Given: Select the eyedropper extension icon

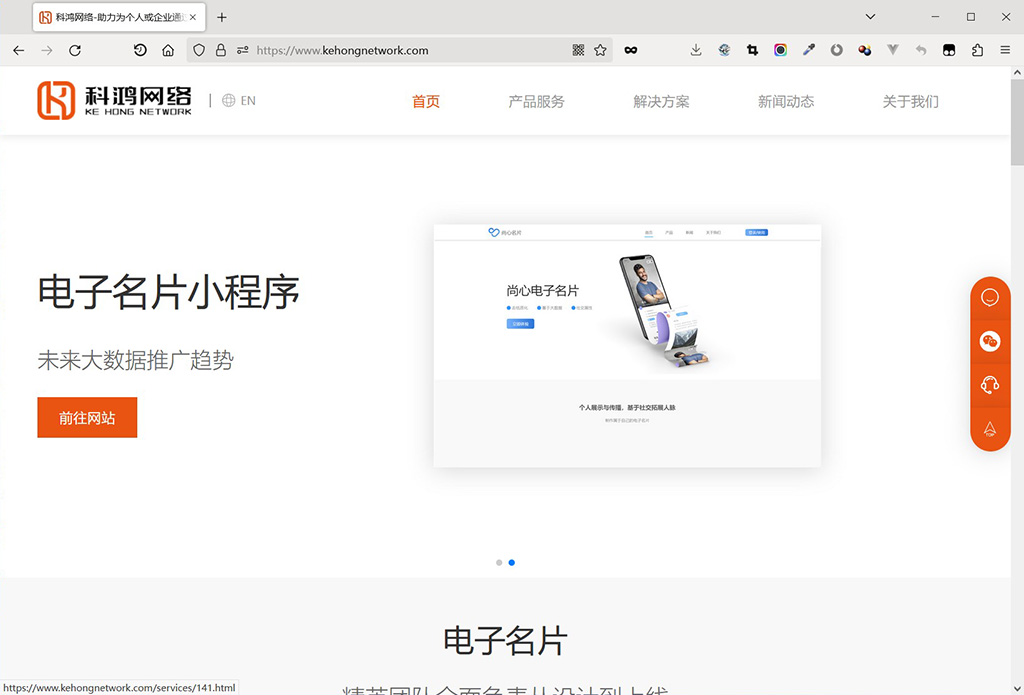Looking at the screenshot, I should [x=808, y=49].
